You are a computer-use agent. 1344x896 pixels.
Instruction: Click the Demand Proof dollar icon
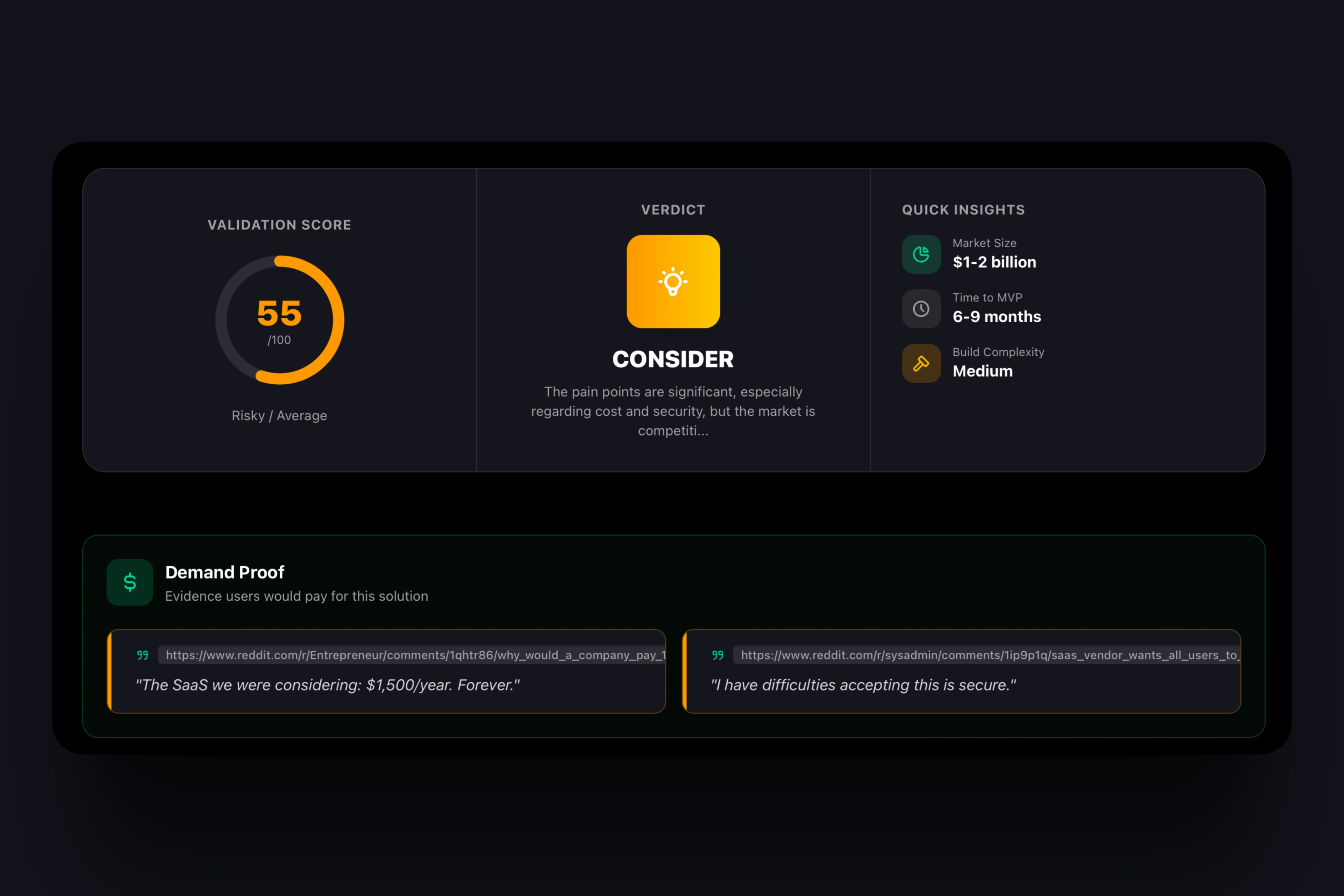pyautogui.click(x=130, y=582)
